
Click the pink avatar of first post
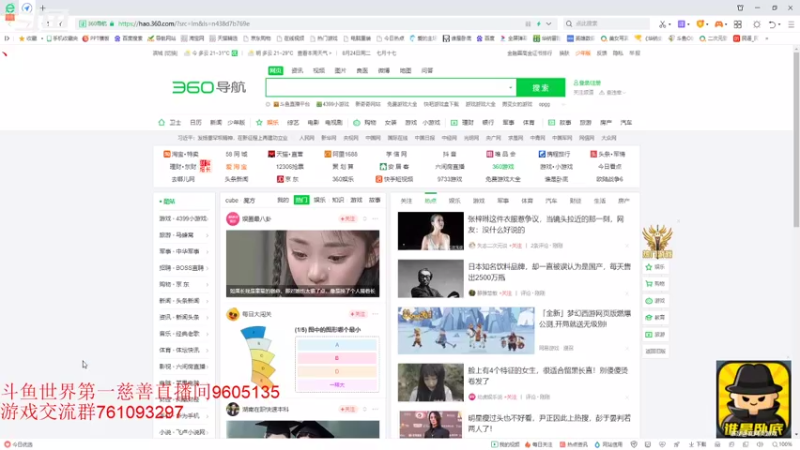click(x=233, y=219)
